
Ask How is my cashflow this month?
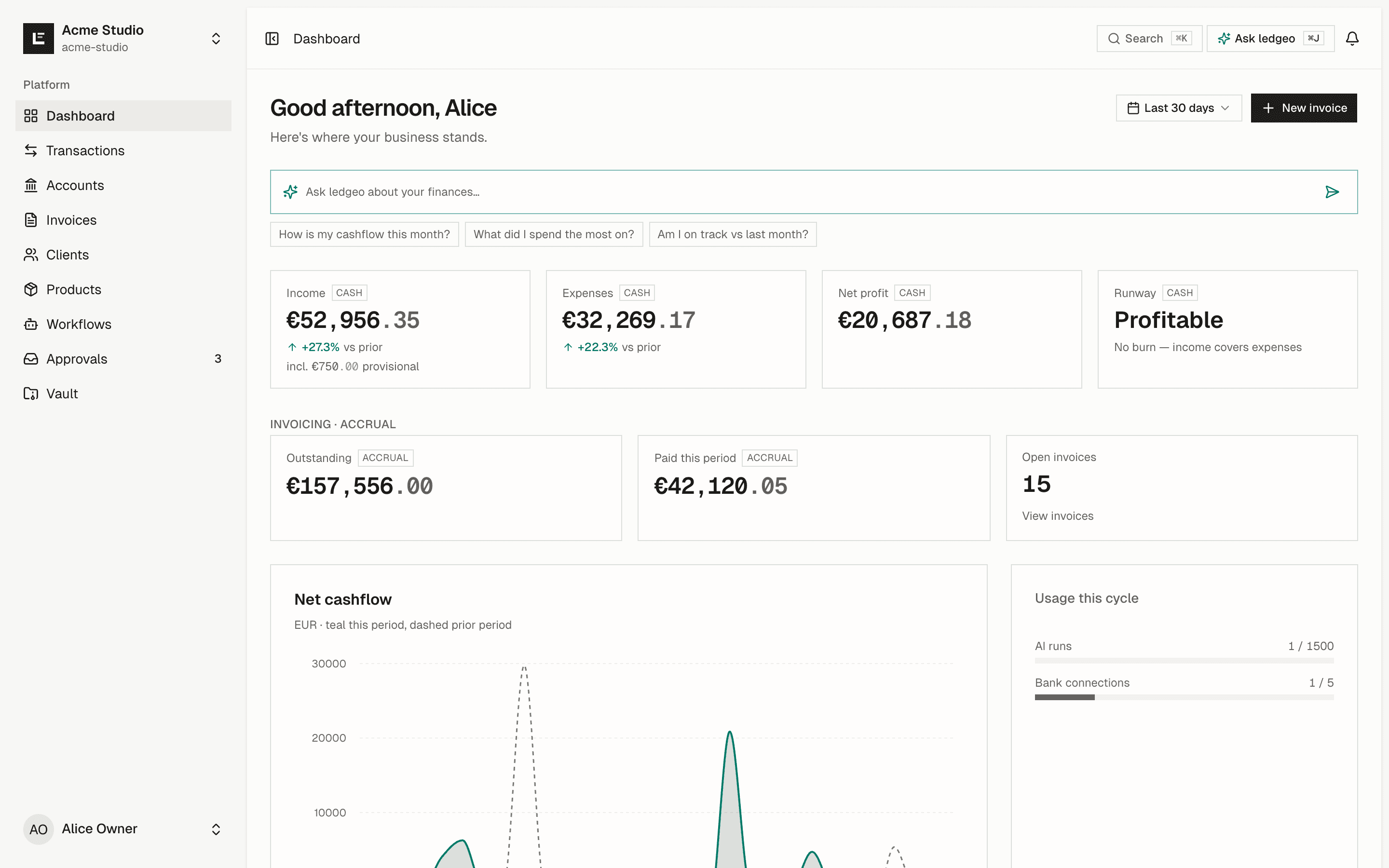pyautogui.click(x=365, y=234)
